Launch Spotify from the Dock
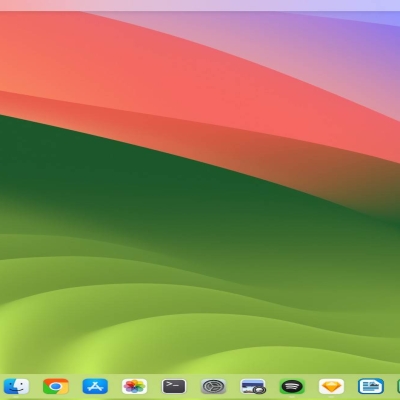This screenshot has width=400, height=400. [292, 387]
